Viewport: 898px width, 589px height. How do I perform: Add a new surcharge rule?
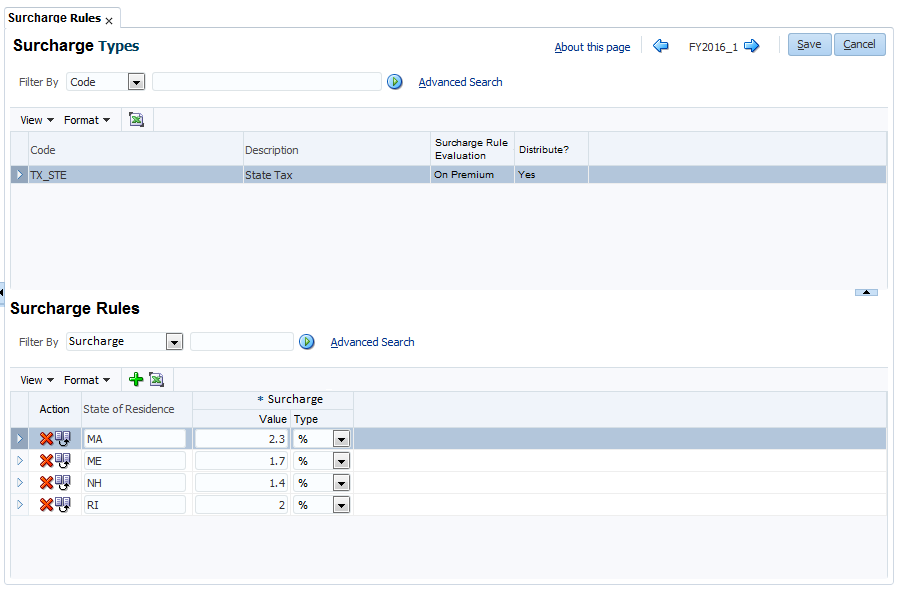[x=136, y=379]
